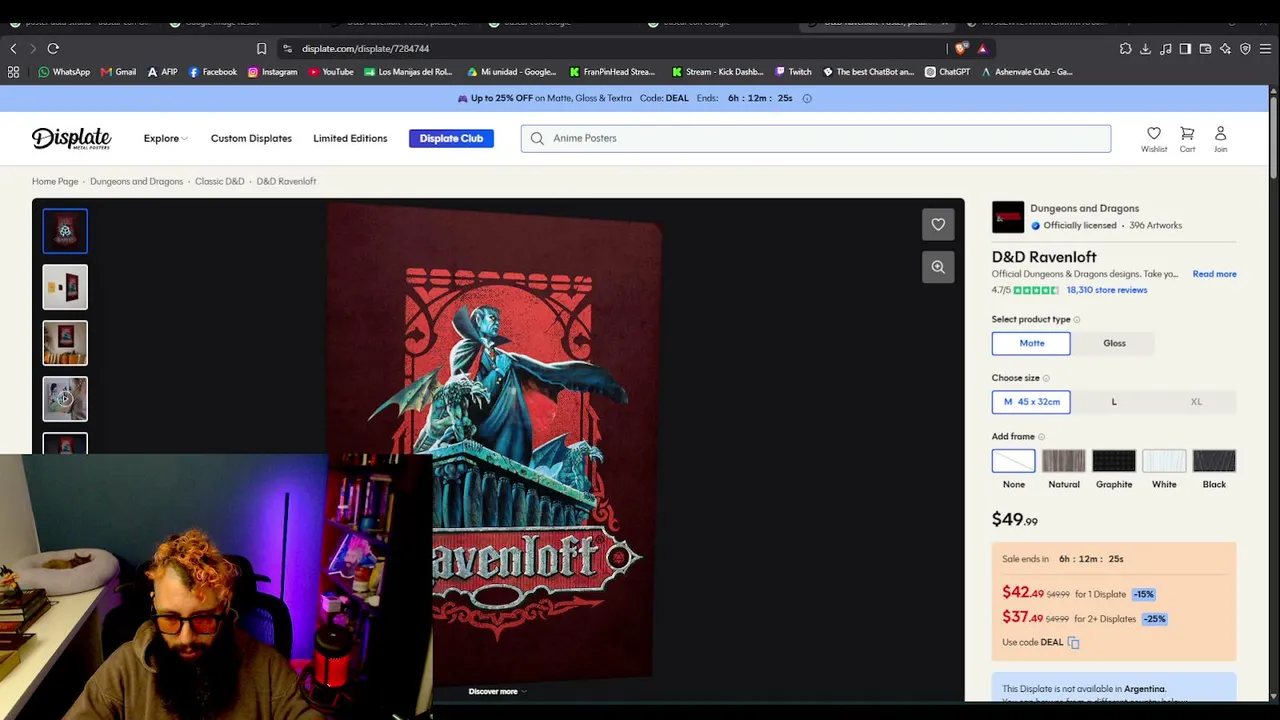Go to Home Page breadcrumb
Image resolution: width=1280 pixels, height=720 pixels.
click(55, 181)
